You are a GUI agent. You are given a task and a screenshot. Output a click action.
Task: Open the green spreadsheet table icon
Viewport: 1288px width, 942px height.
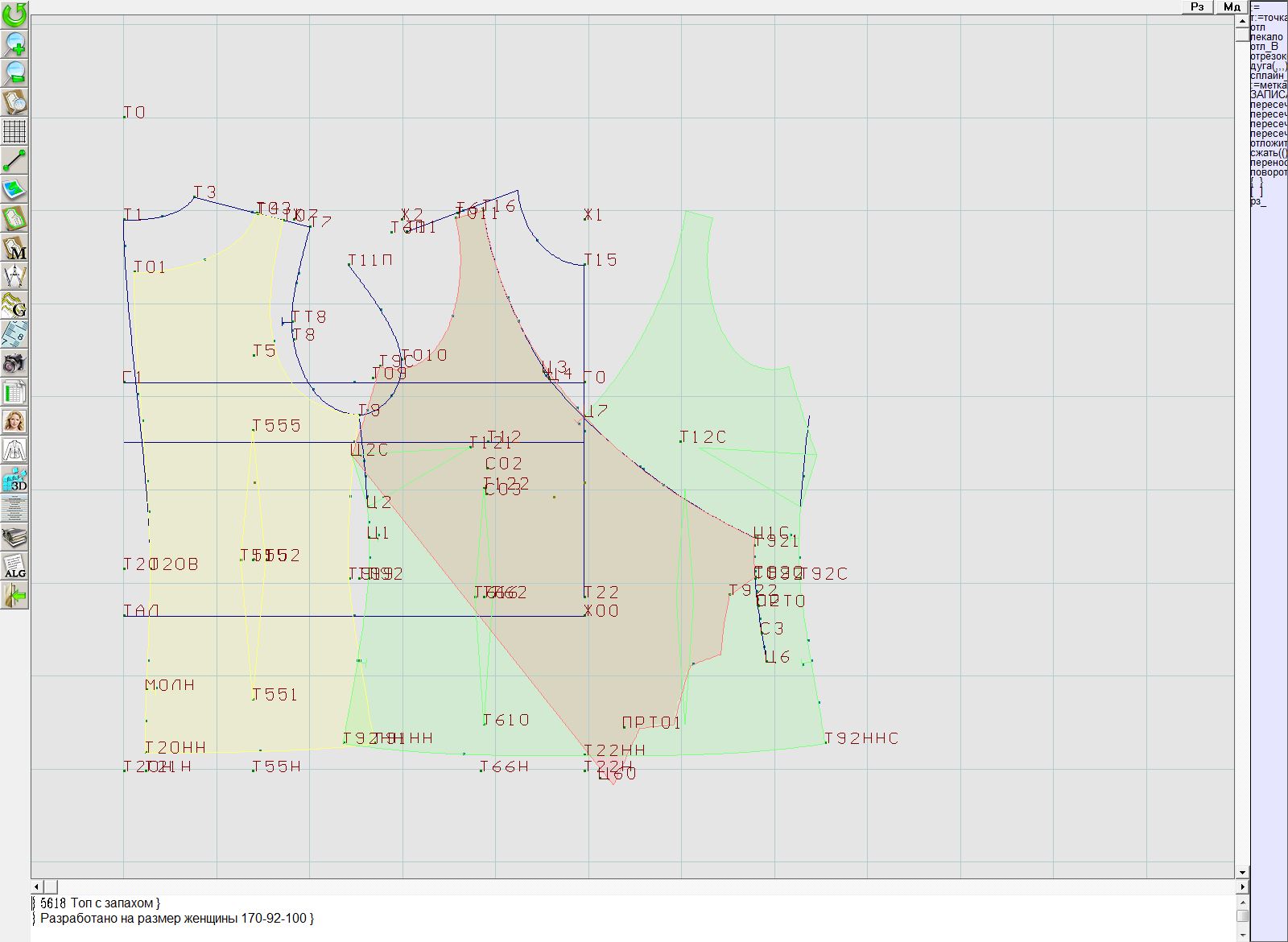pyautogui.click(x=14, y=392)
